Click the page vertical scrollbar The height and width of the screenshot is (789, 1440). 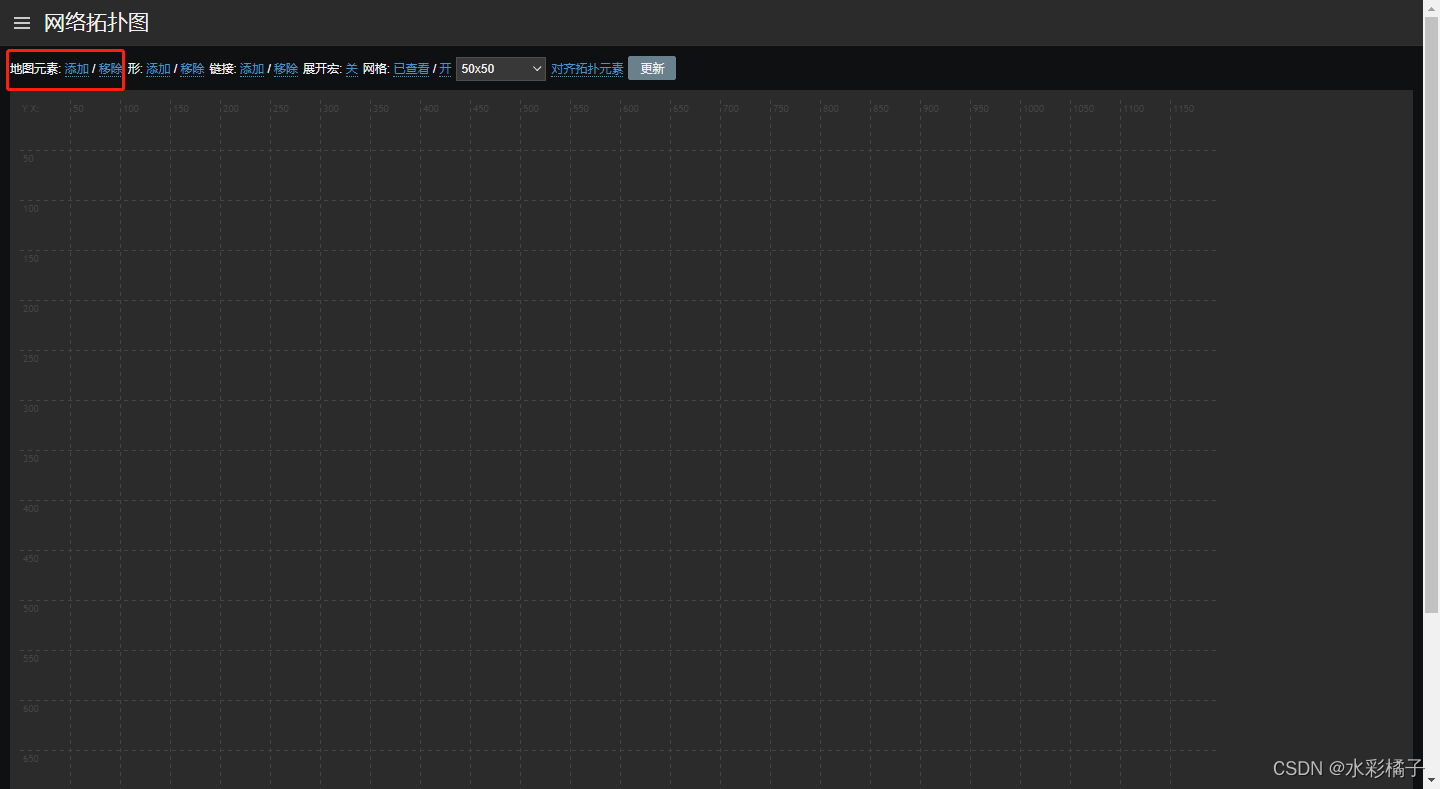click(1431, 315)
